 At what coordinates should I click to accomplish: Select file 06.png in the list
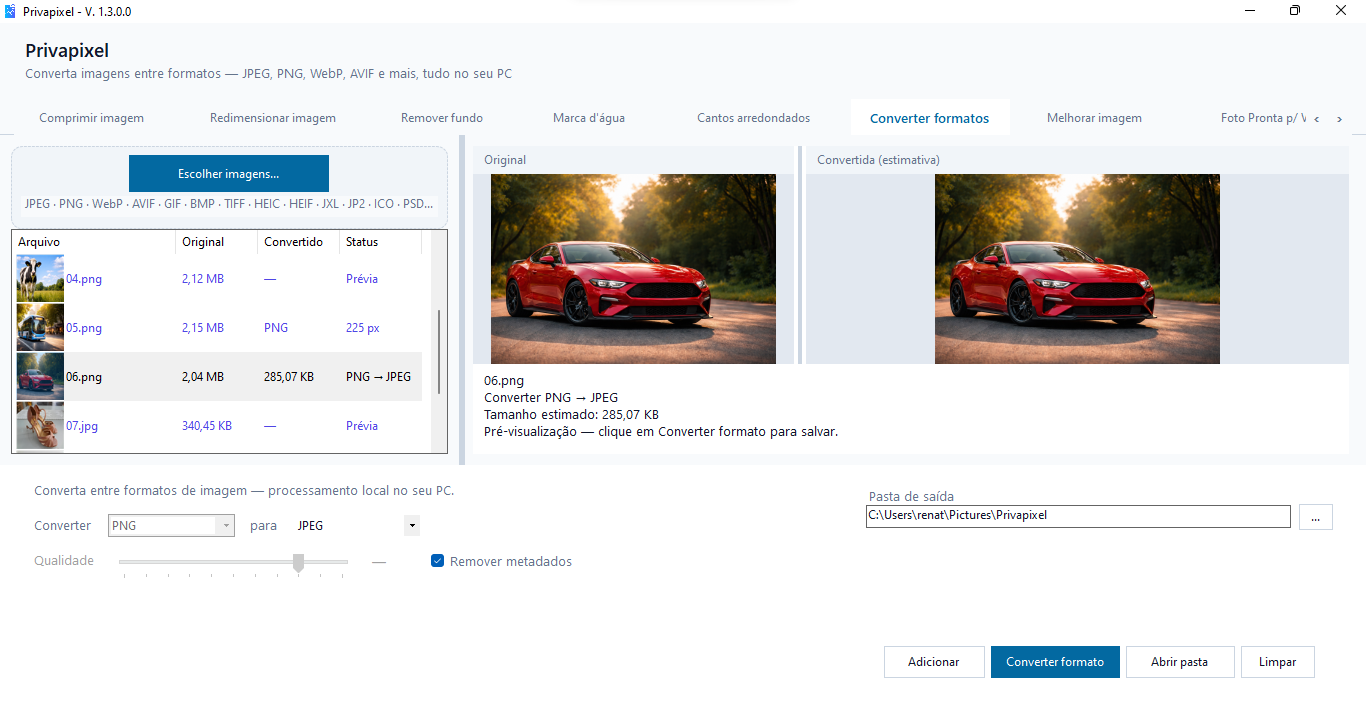[x=219, y=377]
